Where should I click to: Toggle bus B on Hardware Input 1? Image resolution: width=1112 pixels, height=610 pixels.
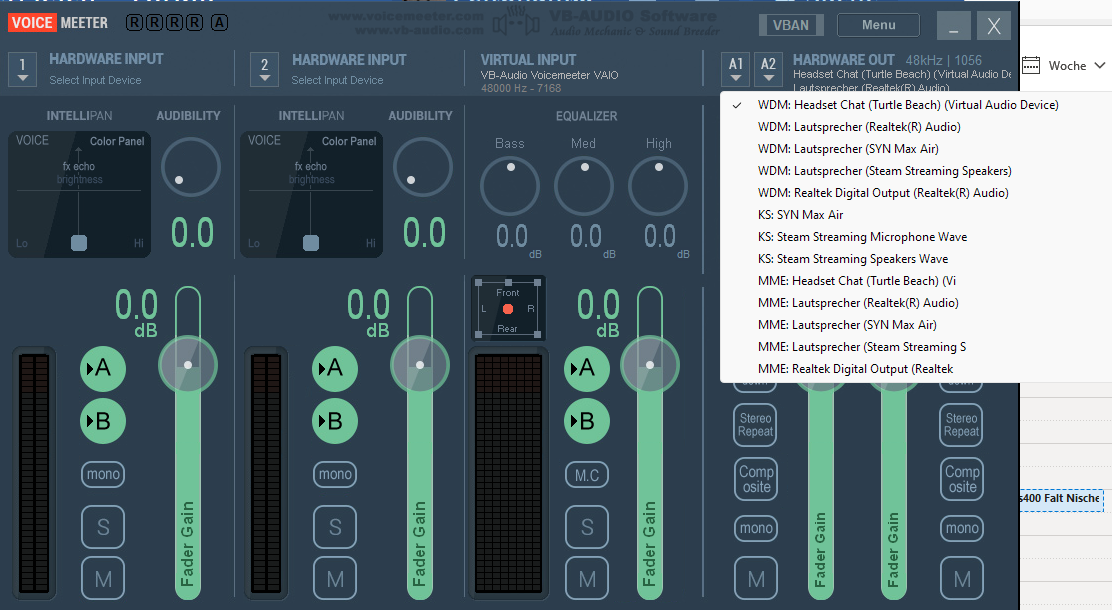(x=103, y=421)
